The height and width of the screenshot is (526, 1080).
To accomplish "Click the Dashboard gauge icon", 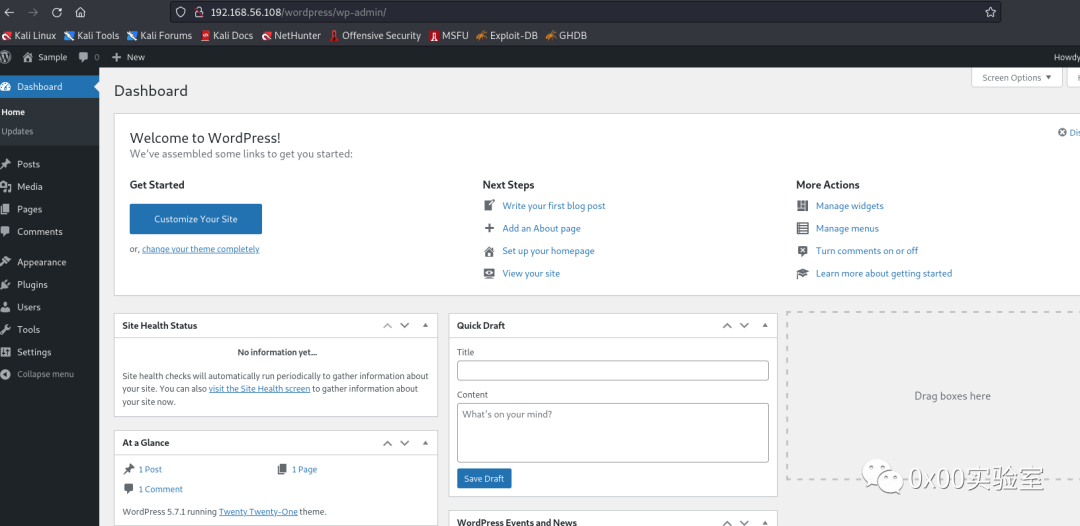I will point(6,87).
